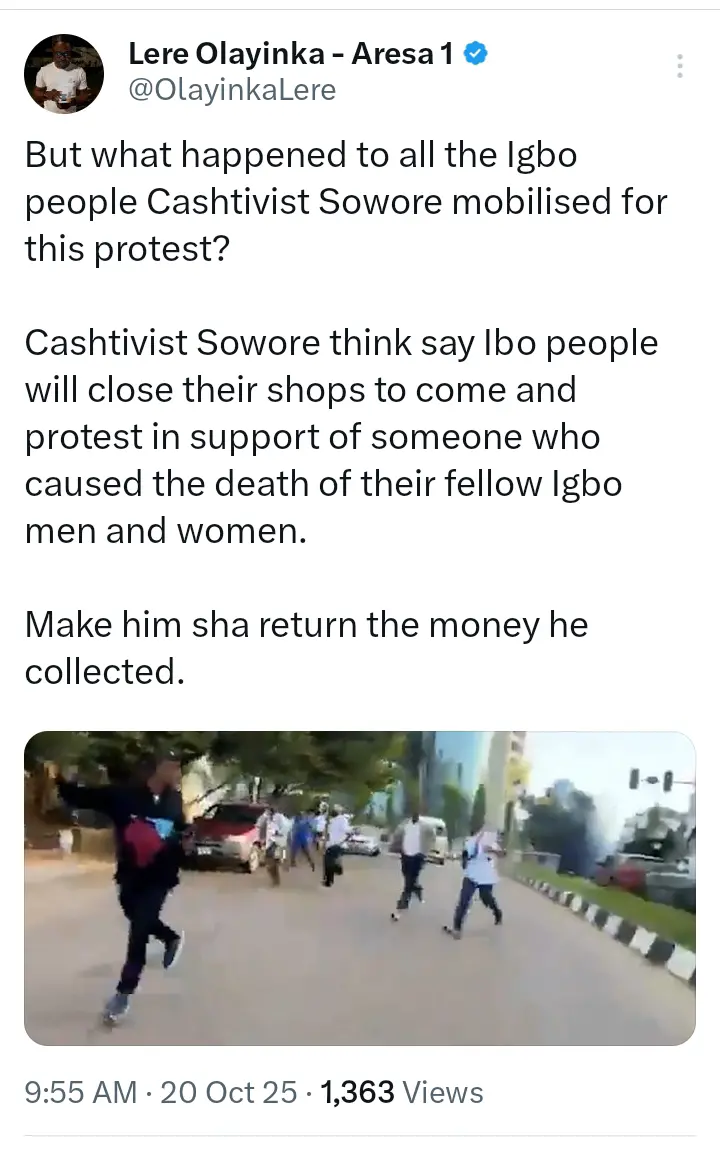Select the first paragraph about Igbo people
720x1153 pixels.
(346, 201)
